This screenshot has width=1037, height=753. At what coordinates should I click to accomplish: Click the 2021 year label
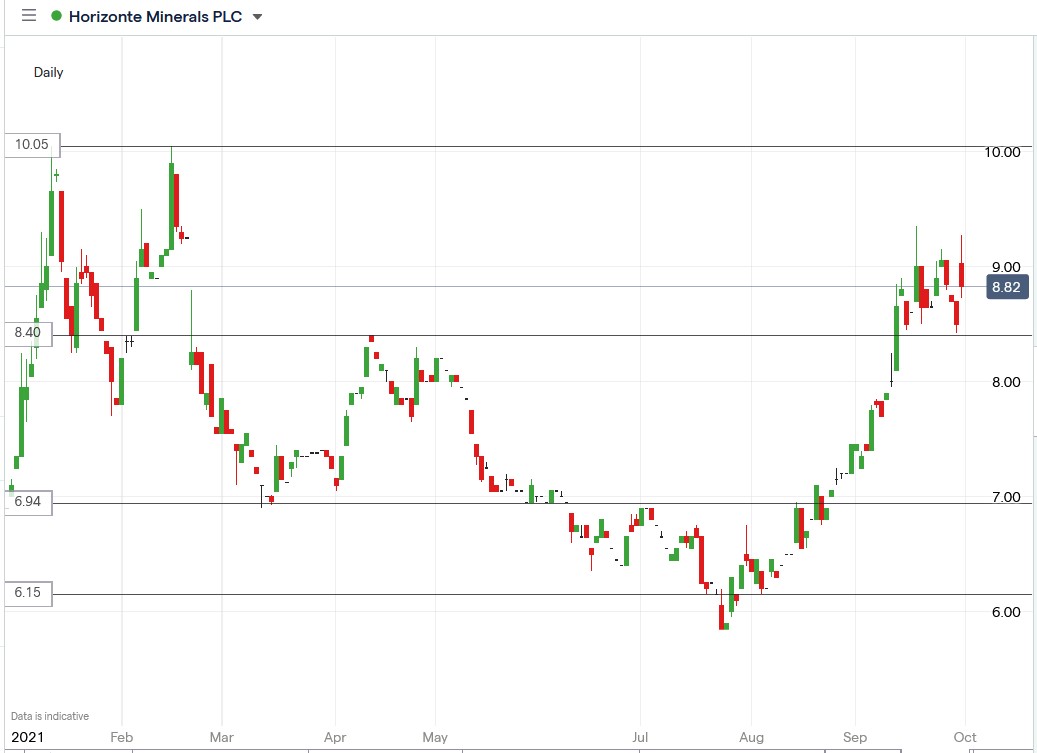[27, 737]
